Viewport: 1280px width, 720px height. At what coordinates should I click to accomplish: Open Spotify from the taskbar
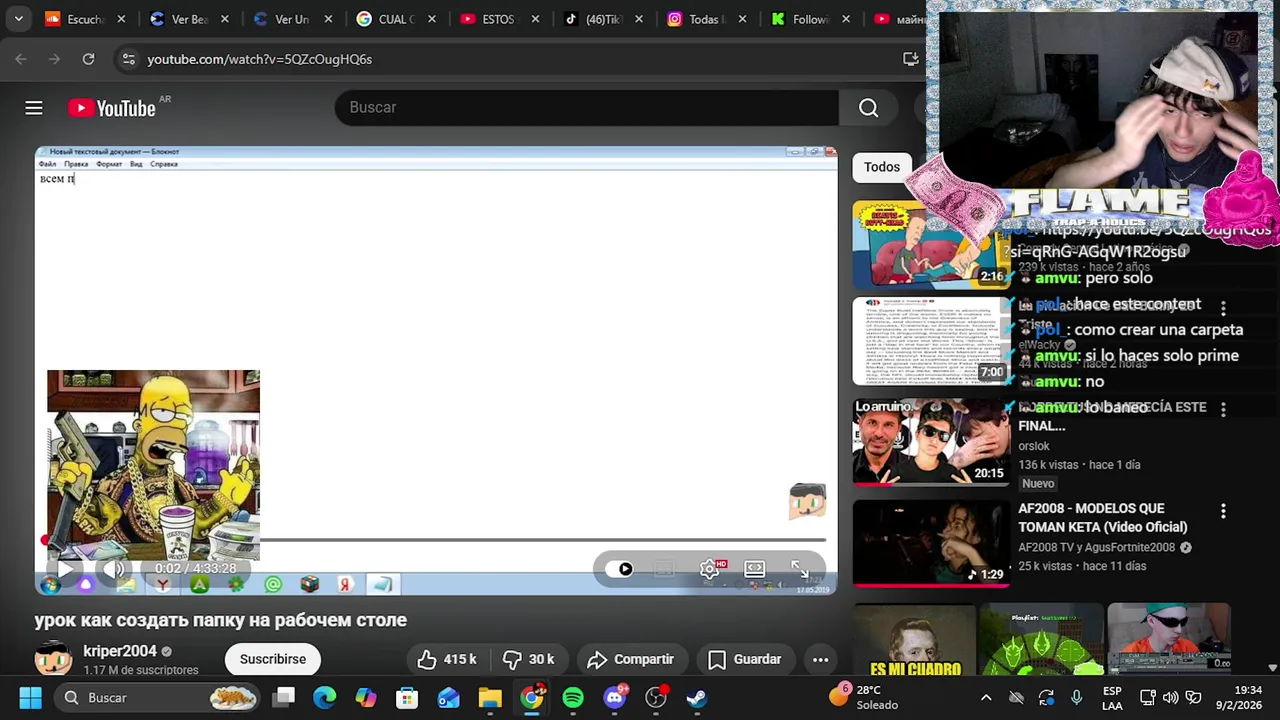pos(573,697)
